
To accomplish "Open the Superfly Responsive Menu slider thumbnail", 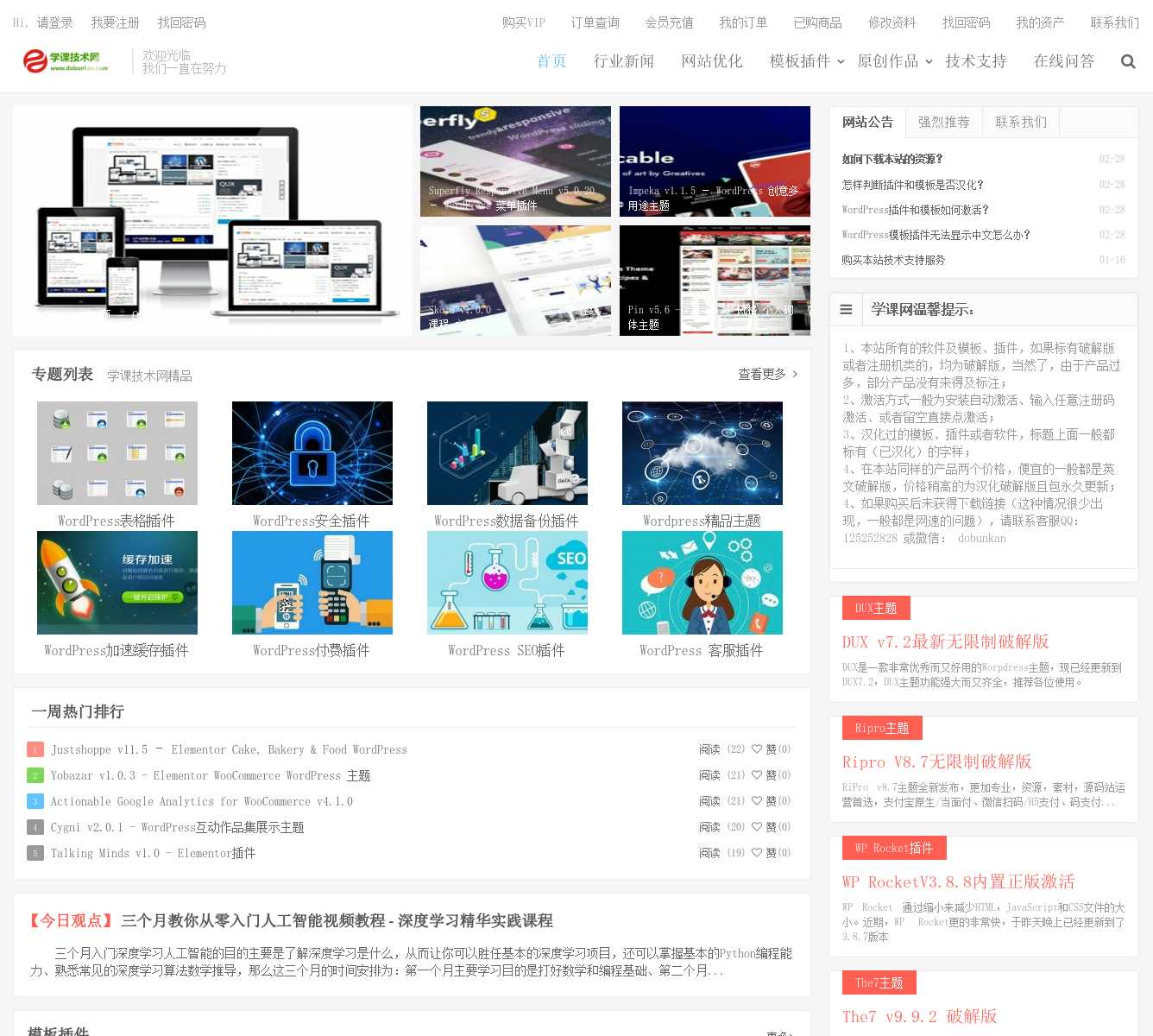I will click(x=515, y=161).
